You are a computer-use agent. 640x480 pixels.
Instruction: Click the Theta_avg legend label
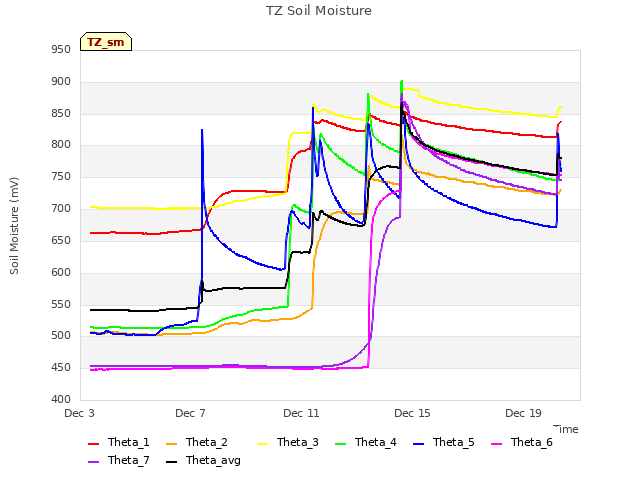pyautogui.click(x=213, y=460)
